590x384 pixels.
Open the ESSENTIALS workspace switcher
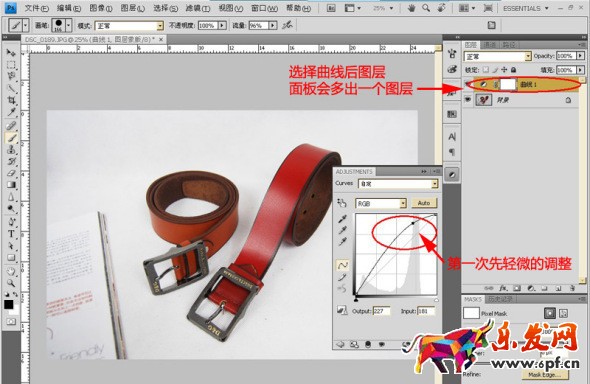coord(525,8)
